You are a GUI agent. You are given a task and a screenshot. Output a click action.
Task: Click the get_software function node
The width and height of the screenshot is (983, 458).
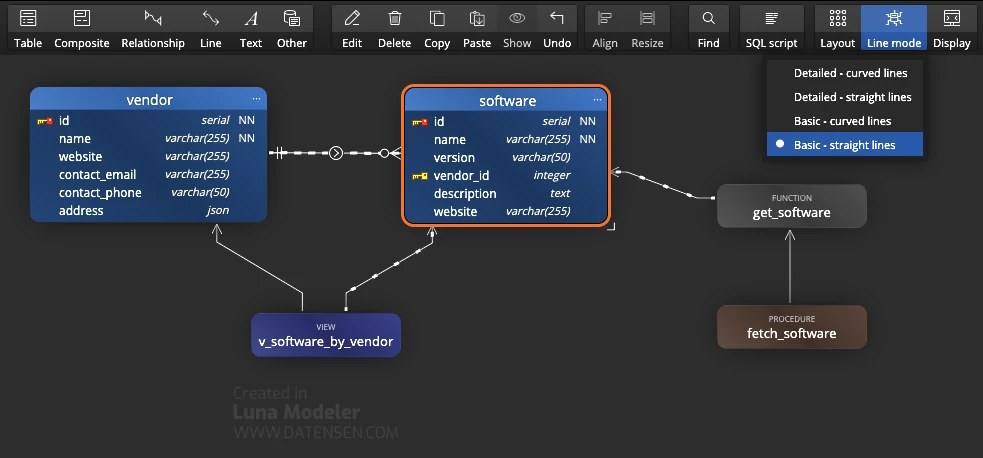[x=791, y=206]
